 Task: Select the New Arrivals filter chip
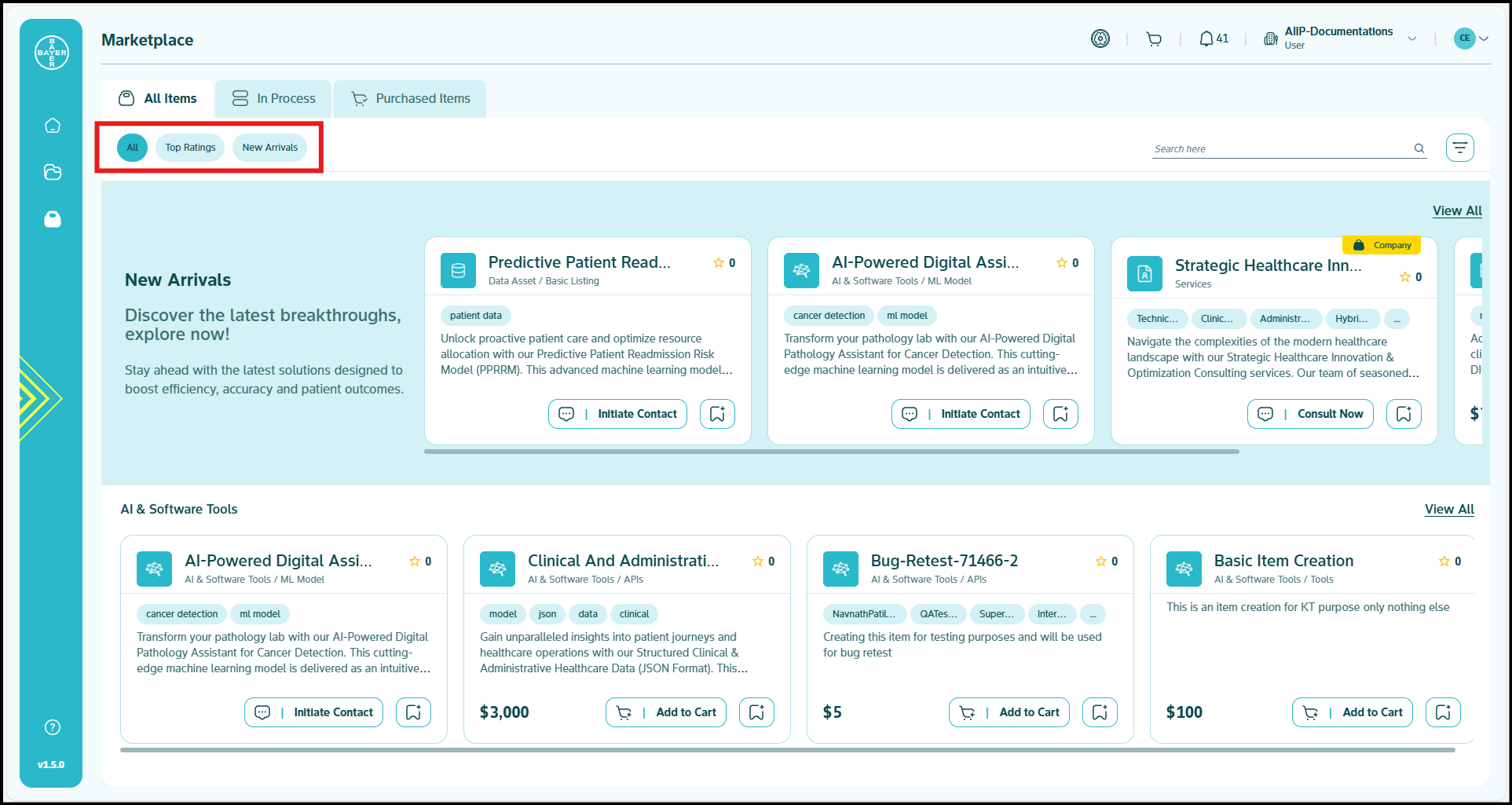(269, 148)
